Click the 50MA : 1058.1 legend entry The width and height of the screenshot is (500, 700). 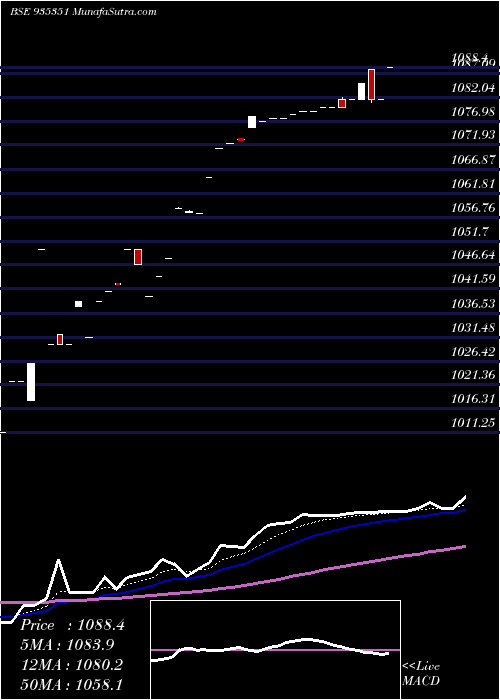click(x=71, y=684)
